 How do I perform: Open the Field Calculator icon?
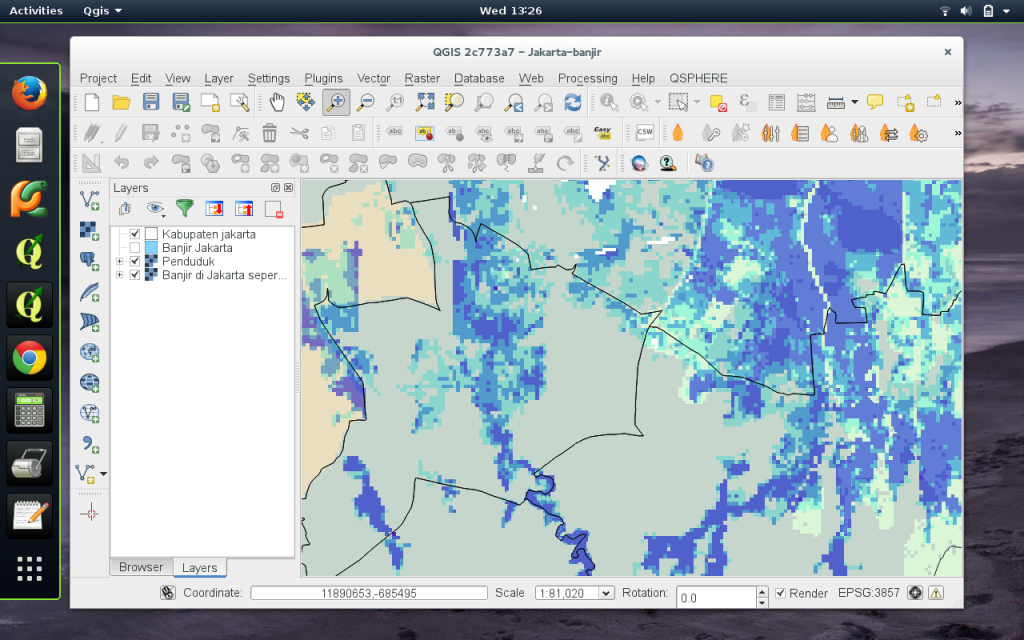(808, 101)
